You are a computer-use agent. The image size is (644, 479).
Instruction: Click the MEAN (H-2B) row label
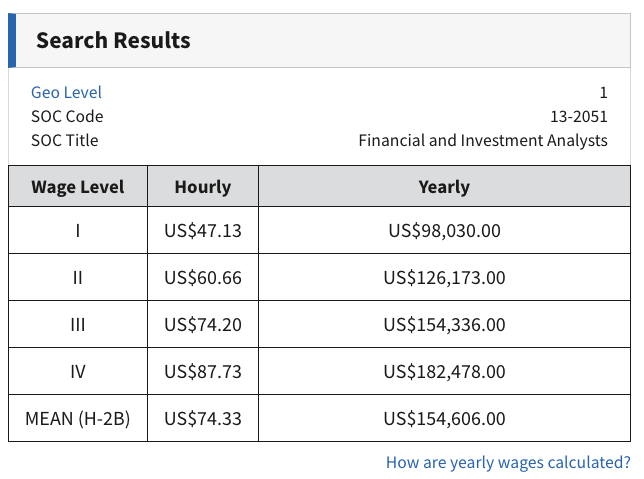[x=78, y=419]
